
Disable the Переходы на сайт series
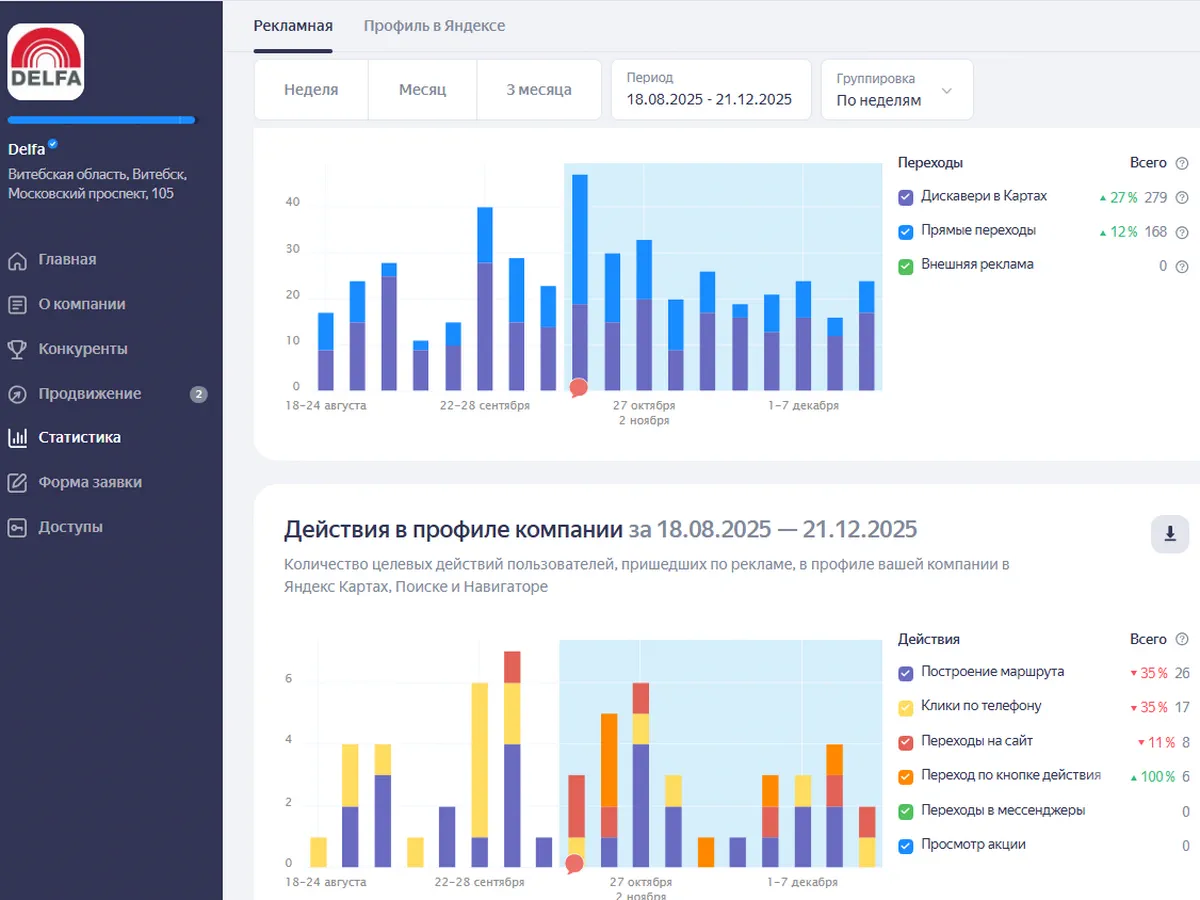pos(906,742)
